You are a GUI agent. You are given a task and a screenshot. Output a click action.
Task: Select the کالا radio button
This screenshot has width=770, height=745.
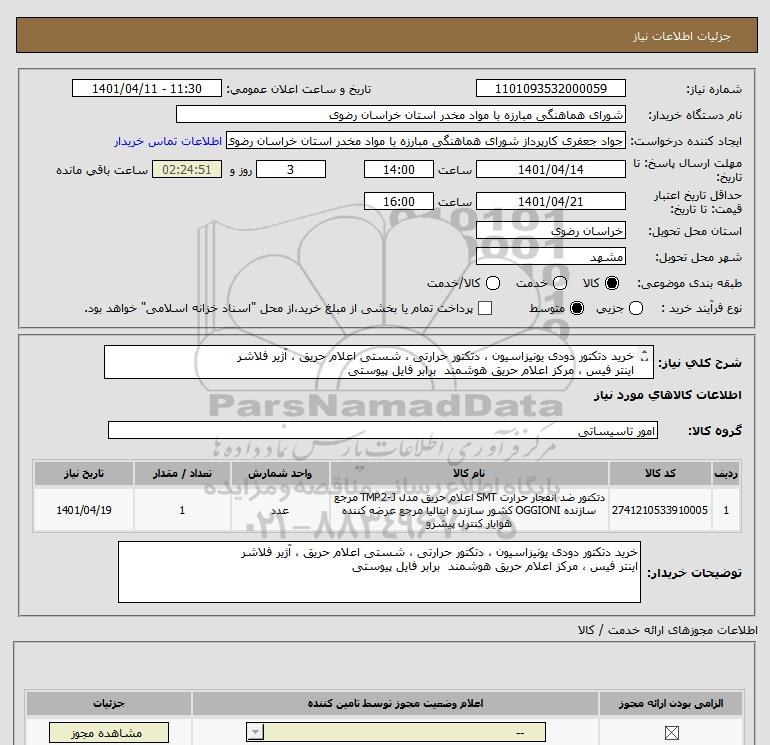coord(612,283)
